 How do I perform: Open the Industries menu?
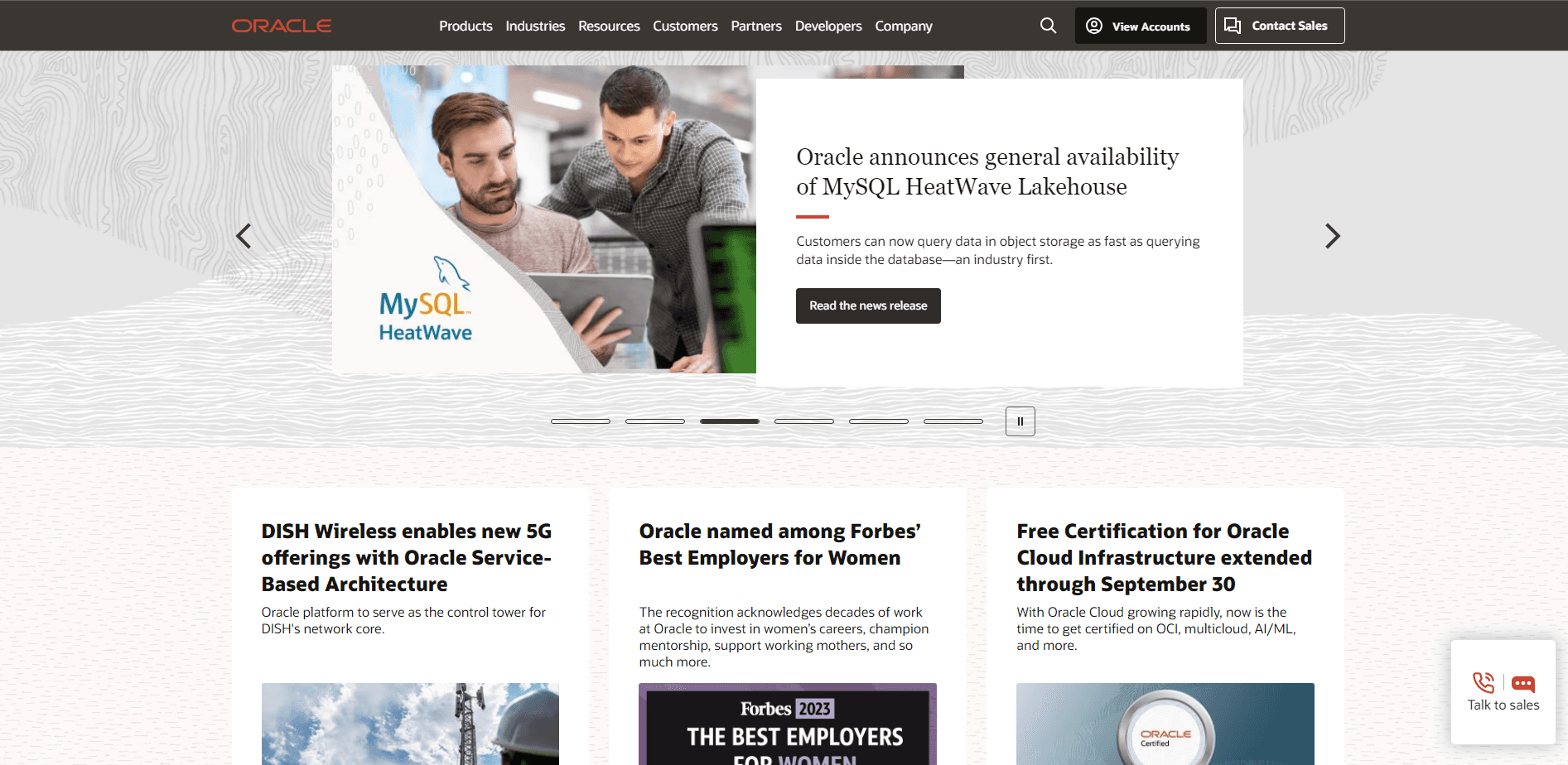point(535,26)
